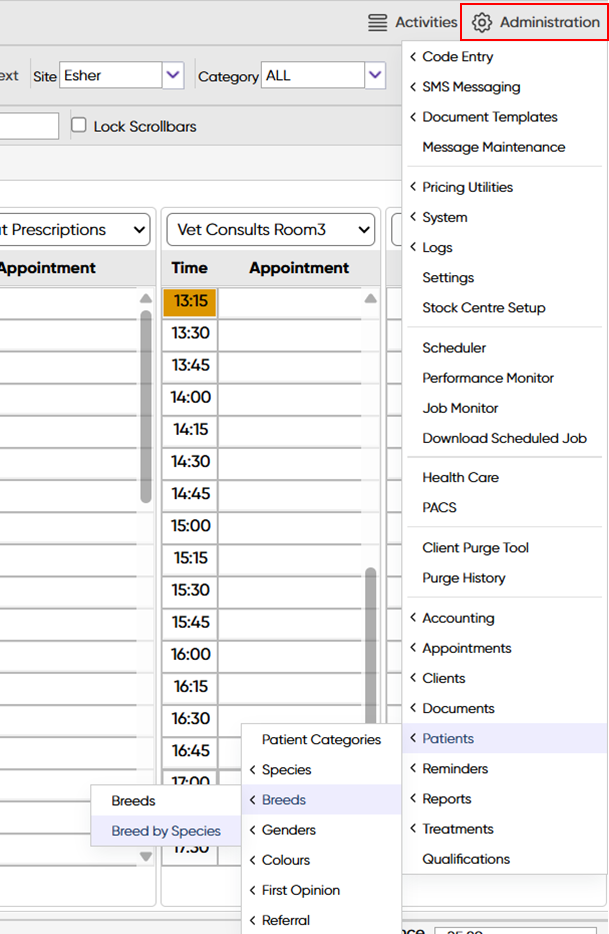Open the Stock Centre Setup option
Image resolution: width=609 pixels, height=934 pixels.
[x=483, y=308]
